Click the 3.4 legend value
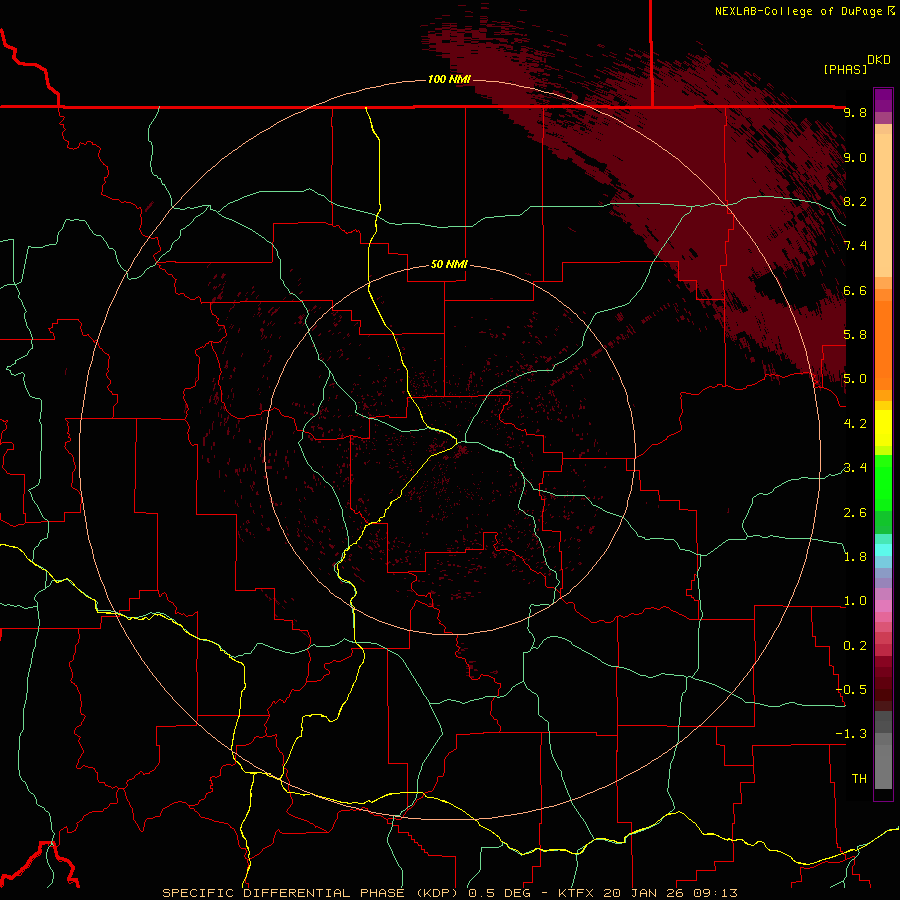 (855, 468)
